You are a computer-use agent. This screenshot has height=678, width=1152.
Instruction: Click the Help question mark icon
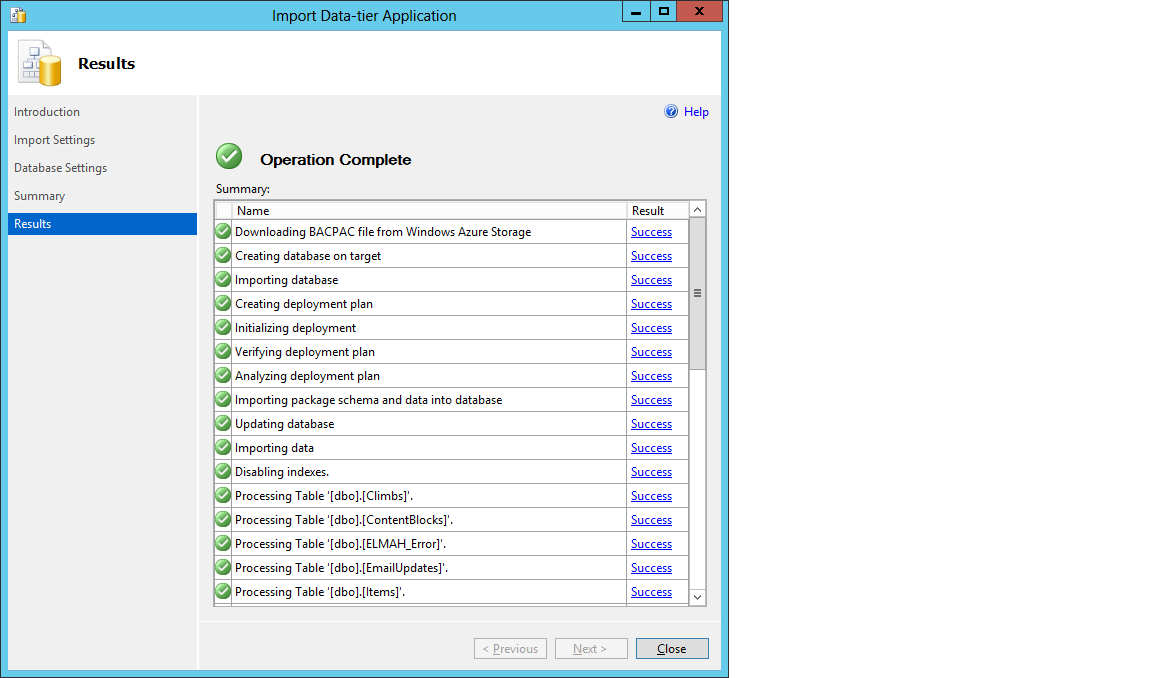click(671, 112)
